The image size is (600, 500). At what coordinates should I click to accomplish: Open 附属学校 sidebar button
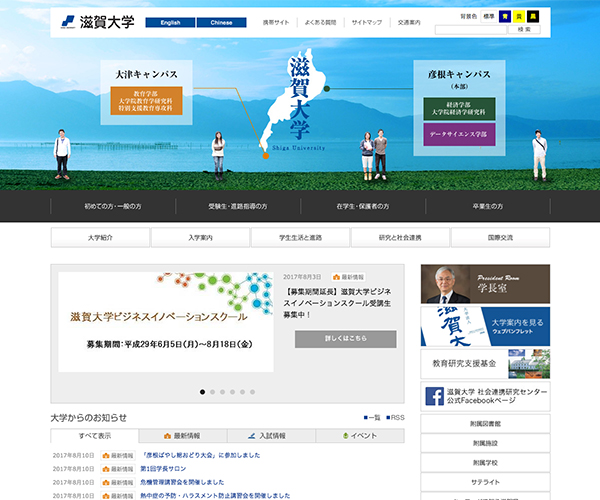(x=485, y=463)
